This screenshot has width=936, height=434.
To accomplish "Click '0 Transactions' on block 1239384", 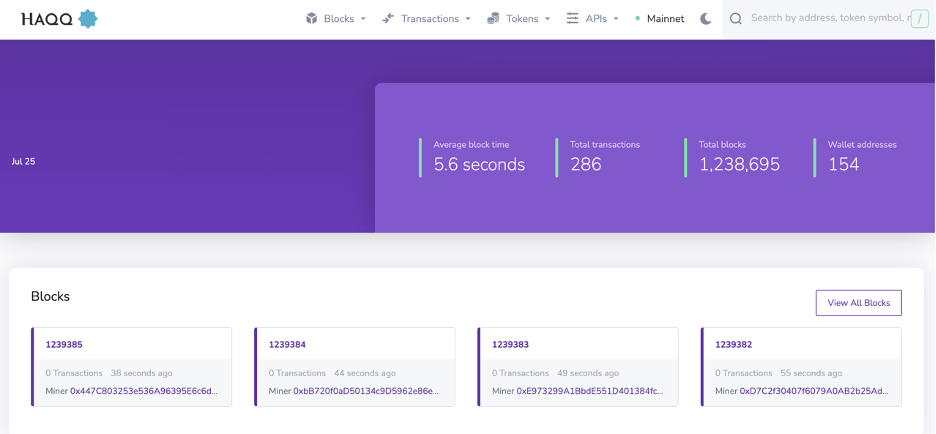I will (297, 373).
